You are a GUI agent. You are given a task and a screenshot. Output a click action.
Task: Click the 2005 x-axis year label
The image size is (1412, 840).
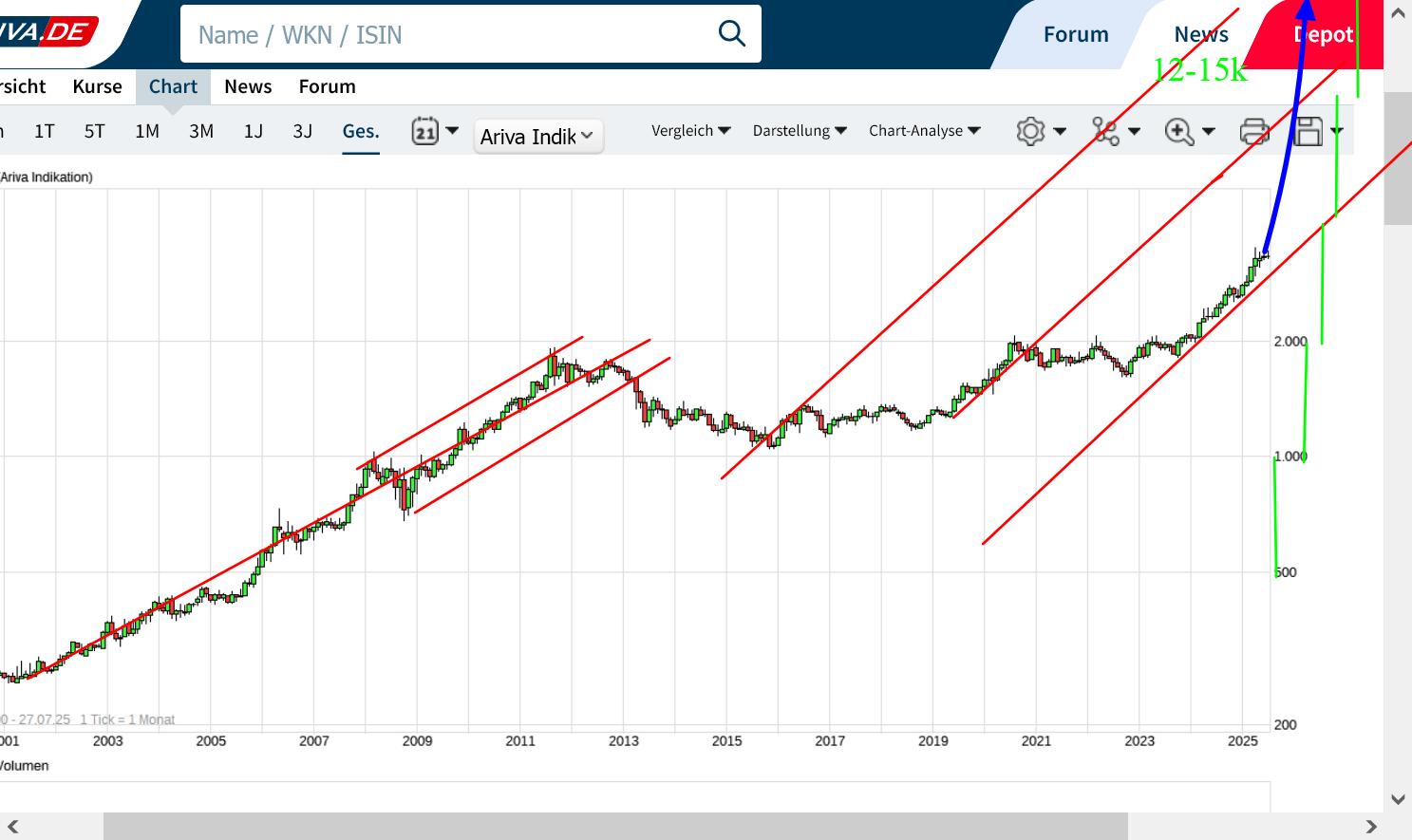click(211, 741)
